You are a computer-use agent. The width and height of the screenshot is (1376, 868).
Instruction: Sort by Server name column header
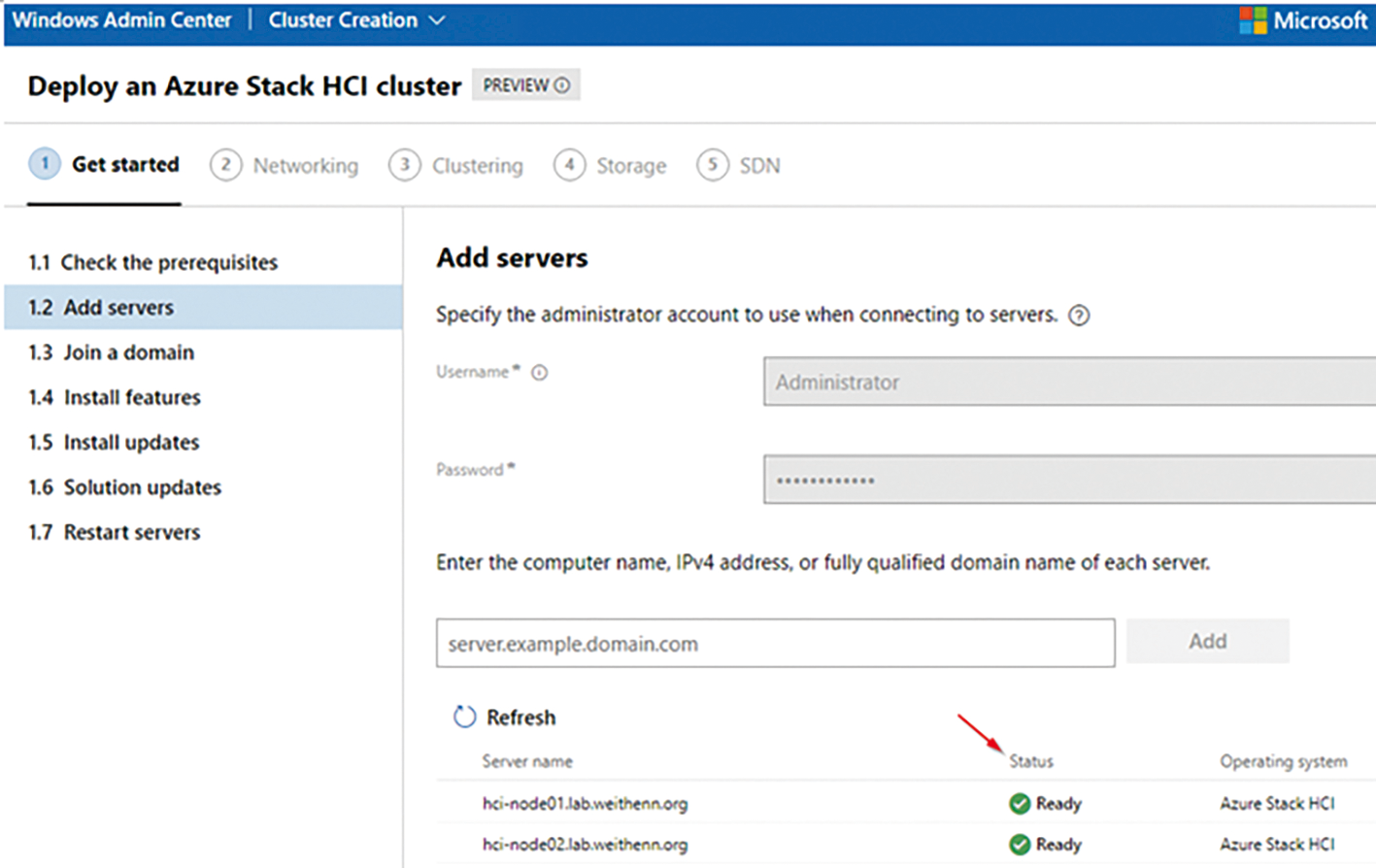(527, 761)
